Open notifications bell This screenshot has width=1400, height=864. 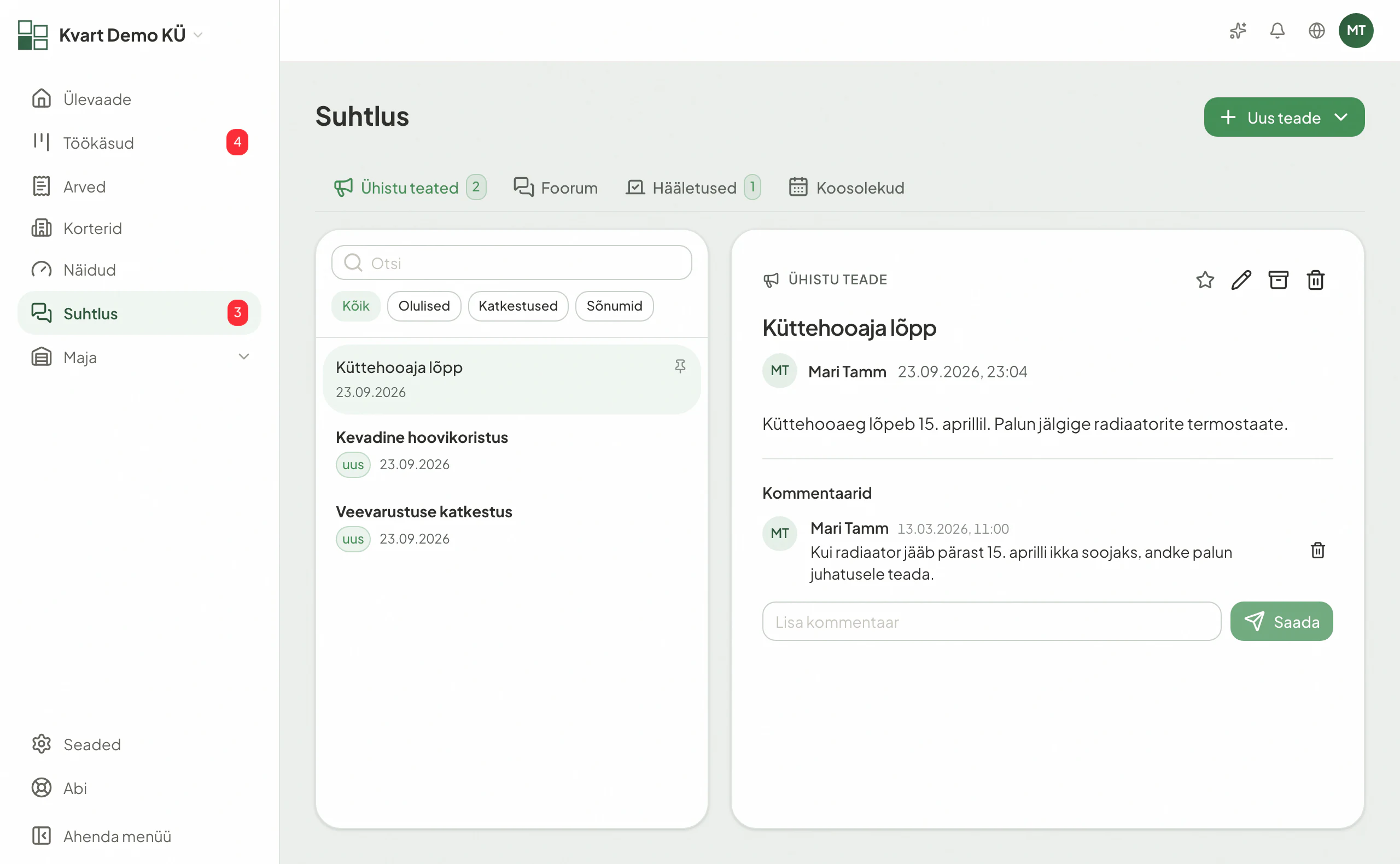tap(1277, 31)
